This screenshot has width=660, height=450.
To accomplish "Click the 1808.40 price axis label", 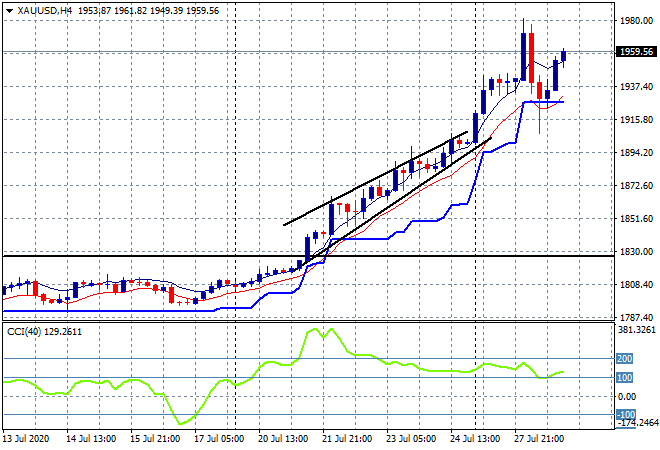I will (x=636, y=285).
